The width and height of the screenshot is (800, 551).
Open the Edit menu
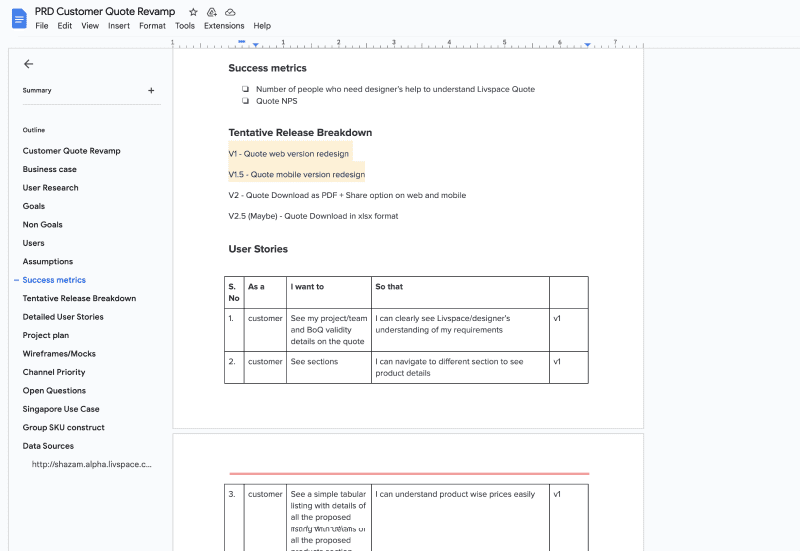coord(65,26)
